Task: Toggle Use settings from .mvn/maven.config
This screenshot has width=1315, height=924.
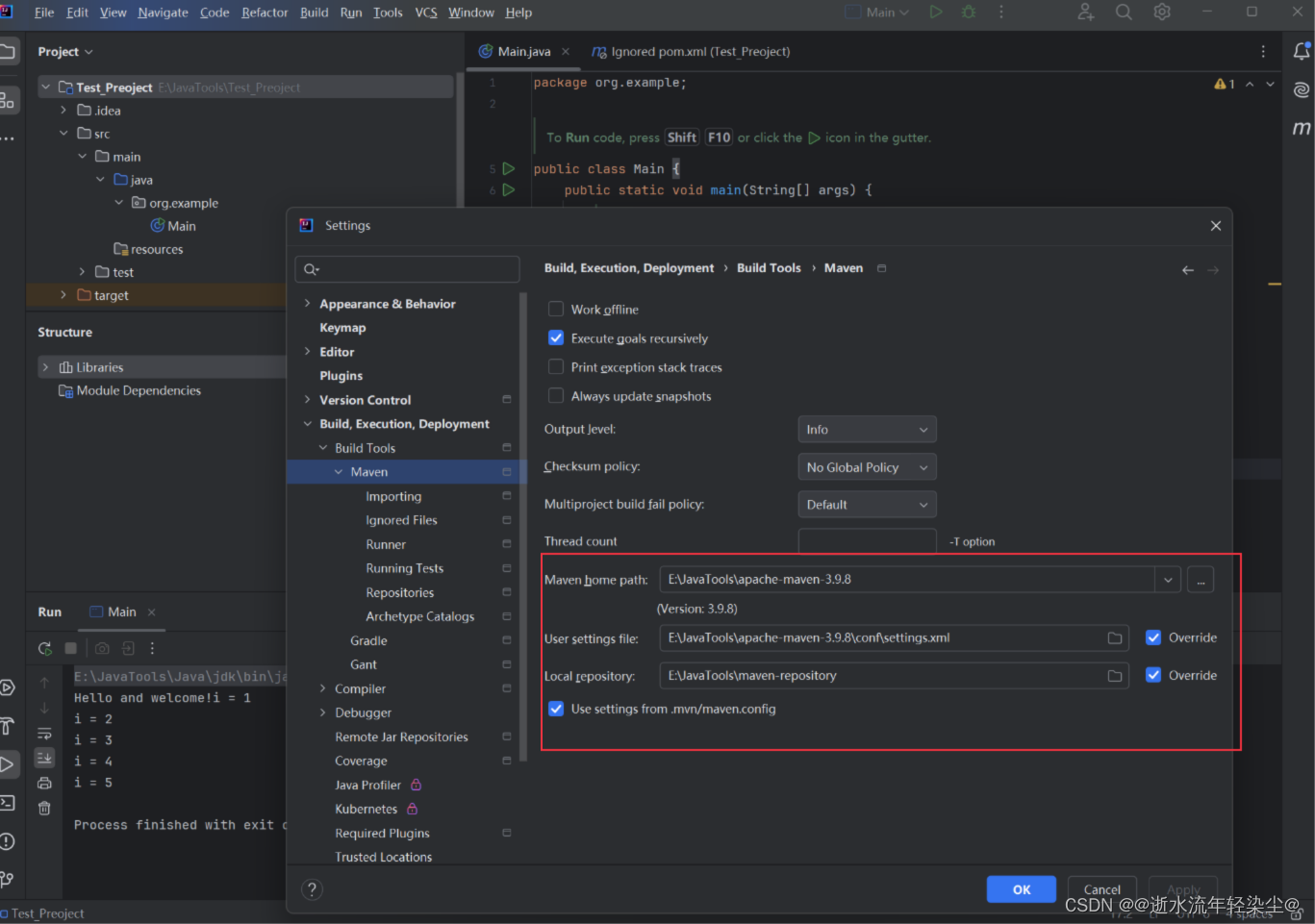Action: (556, 709)
